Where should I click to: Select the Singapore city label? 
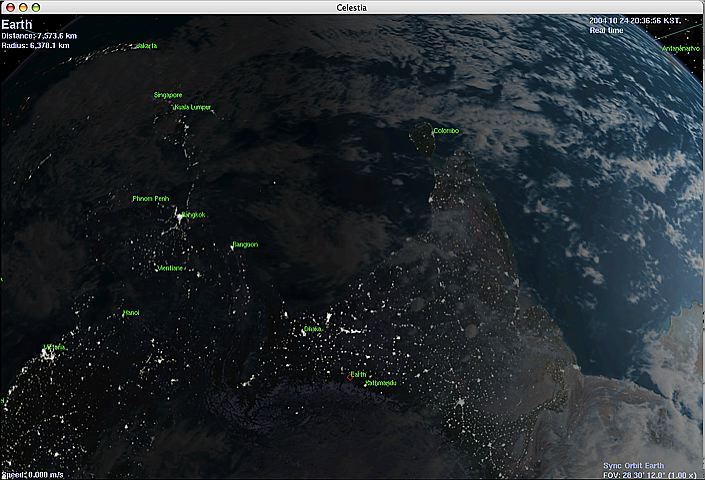168,95
